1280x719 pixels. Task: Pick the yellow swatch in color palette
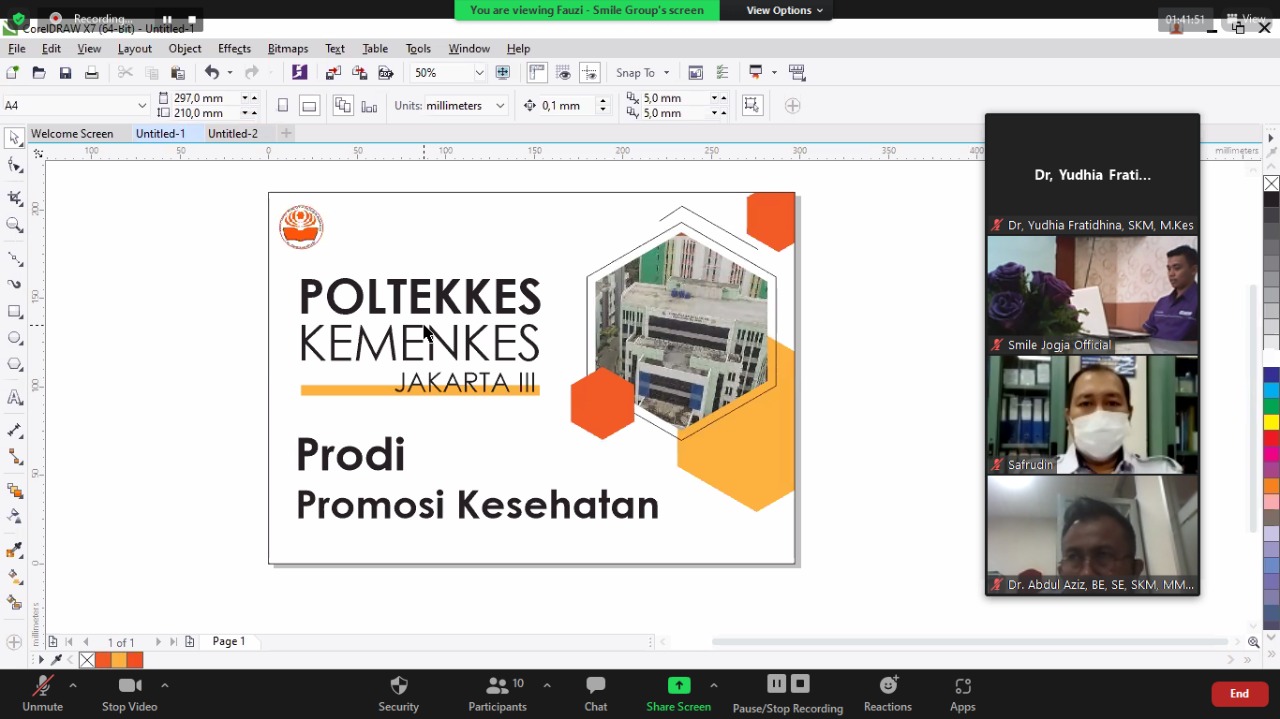[x=1271, y=422]
